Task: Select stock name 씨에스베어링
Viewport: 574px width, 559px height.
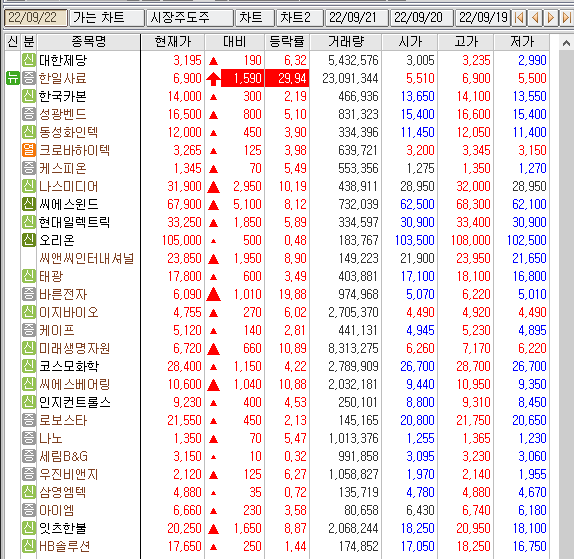Action: (x=75, y=384)
